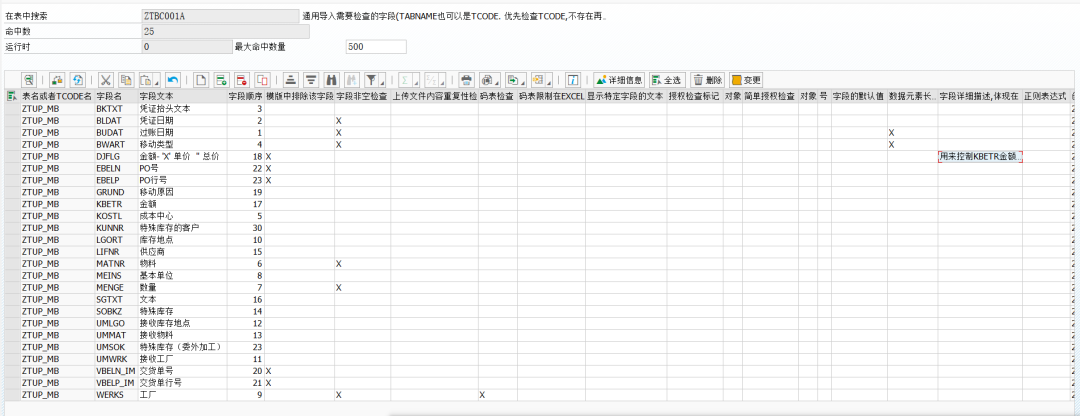Click the 字段名 column header
This screenshot has height=416, width=1080.
click(116, 97)
